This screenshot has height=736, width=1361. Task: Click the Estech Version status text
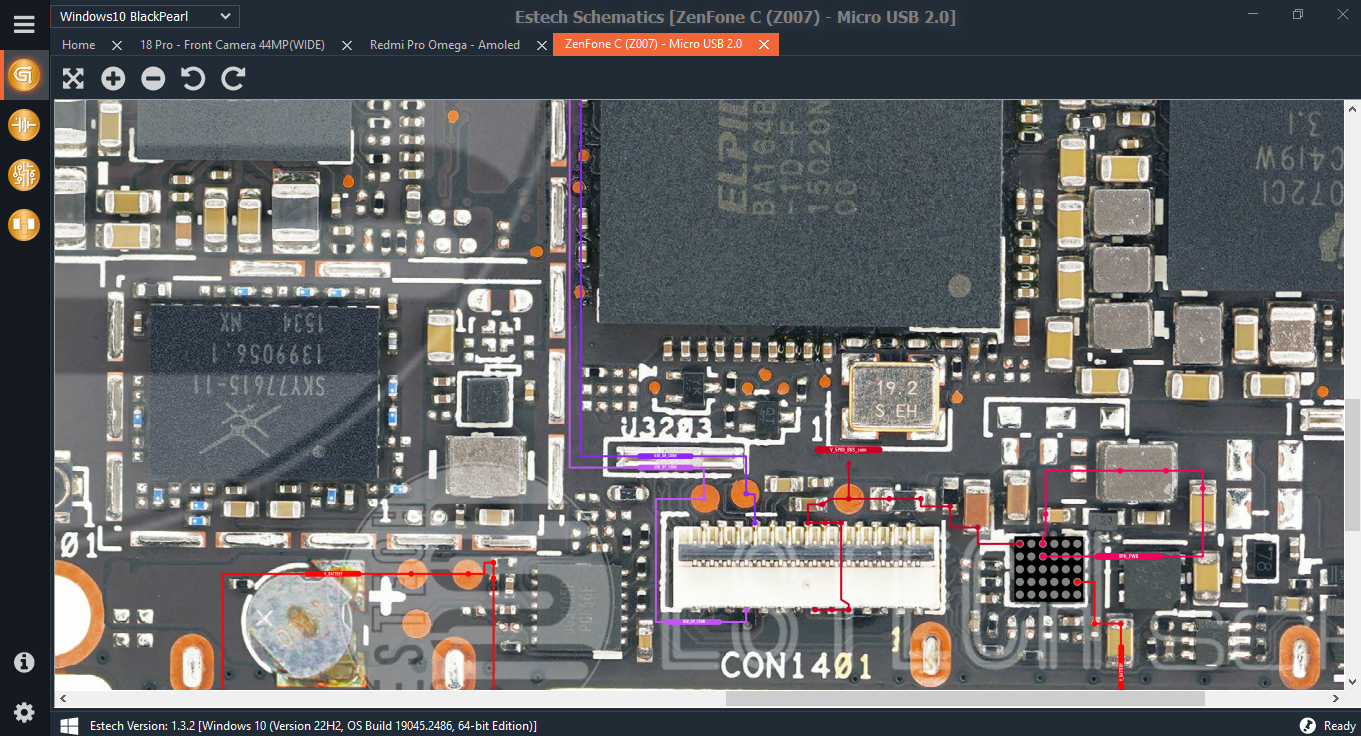313,725
